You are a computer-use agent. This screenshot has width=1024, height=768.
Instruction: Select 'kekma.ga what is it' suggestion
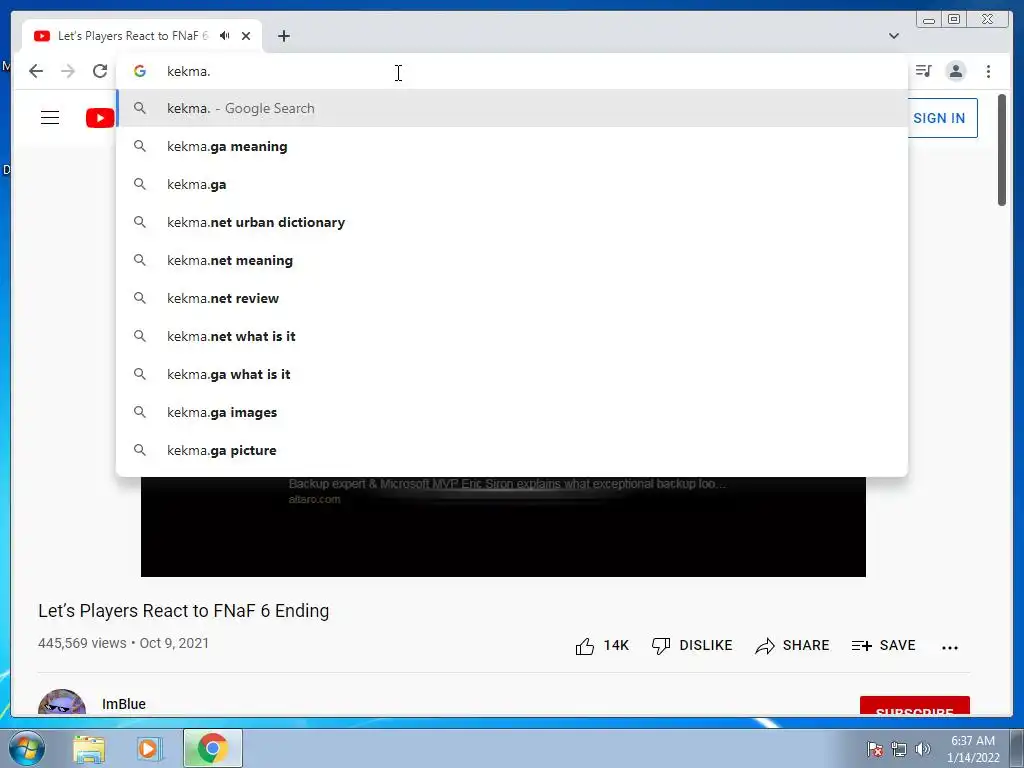coord(512,374)
